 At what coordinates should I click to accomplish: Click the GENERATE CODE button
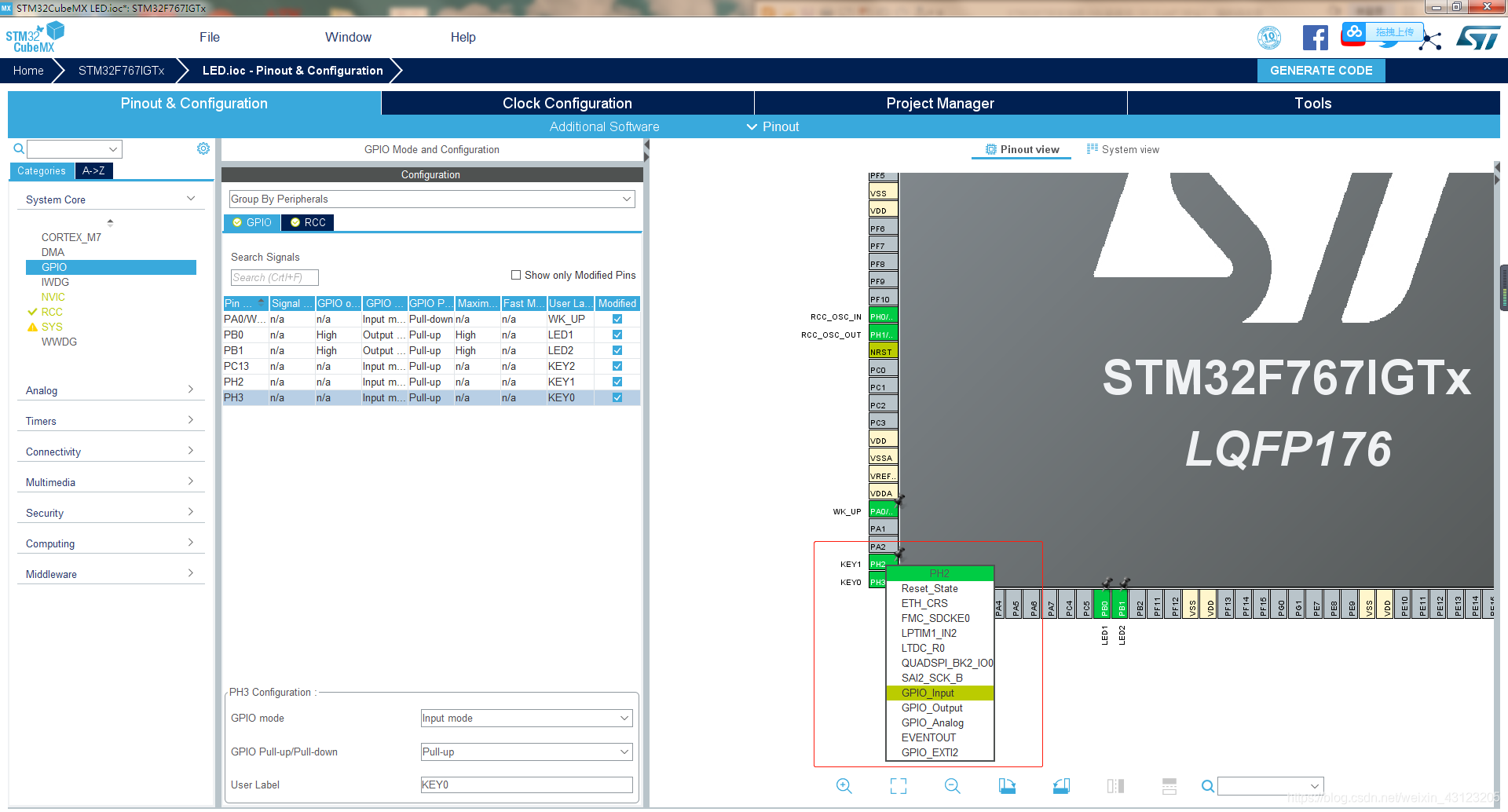[1321, 71]
